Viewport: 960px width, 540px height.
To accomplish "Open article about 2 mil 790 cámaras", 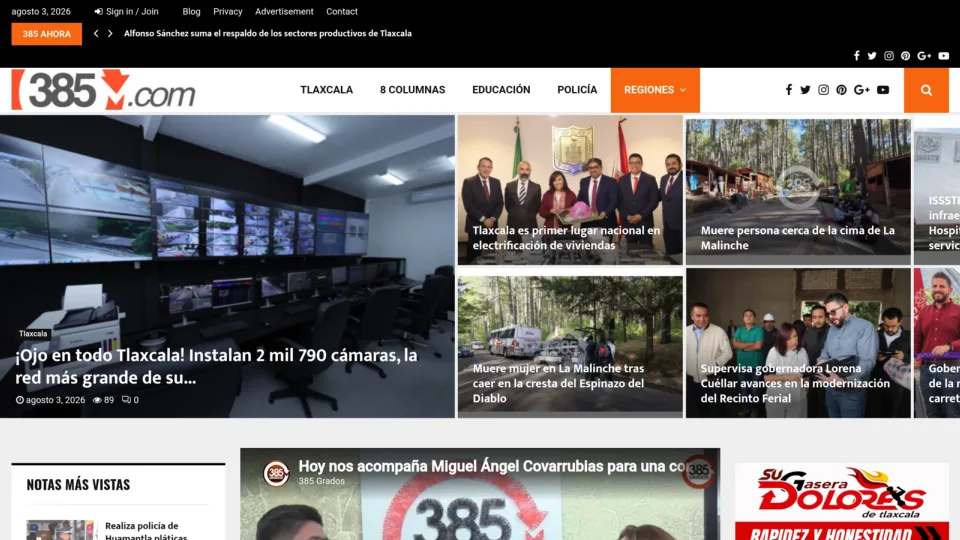I will pos(216,366).
